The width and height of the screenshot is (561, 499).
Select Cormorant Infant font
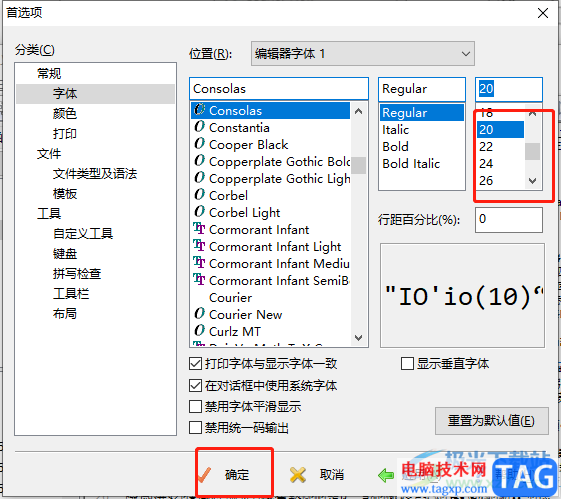point(270,230)
